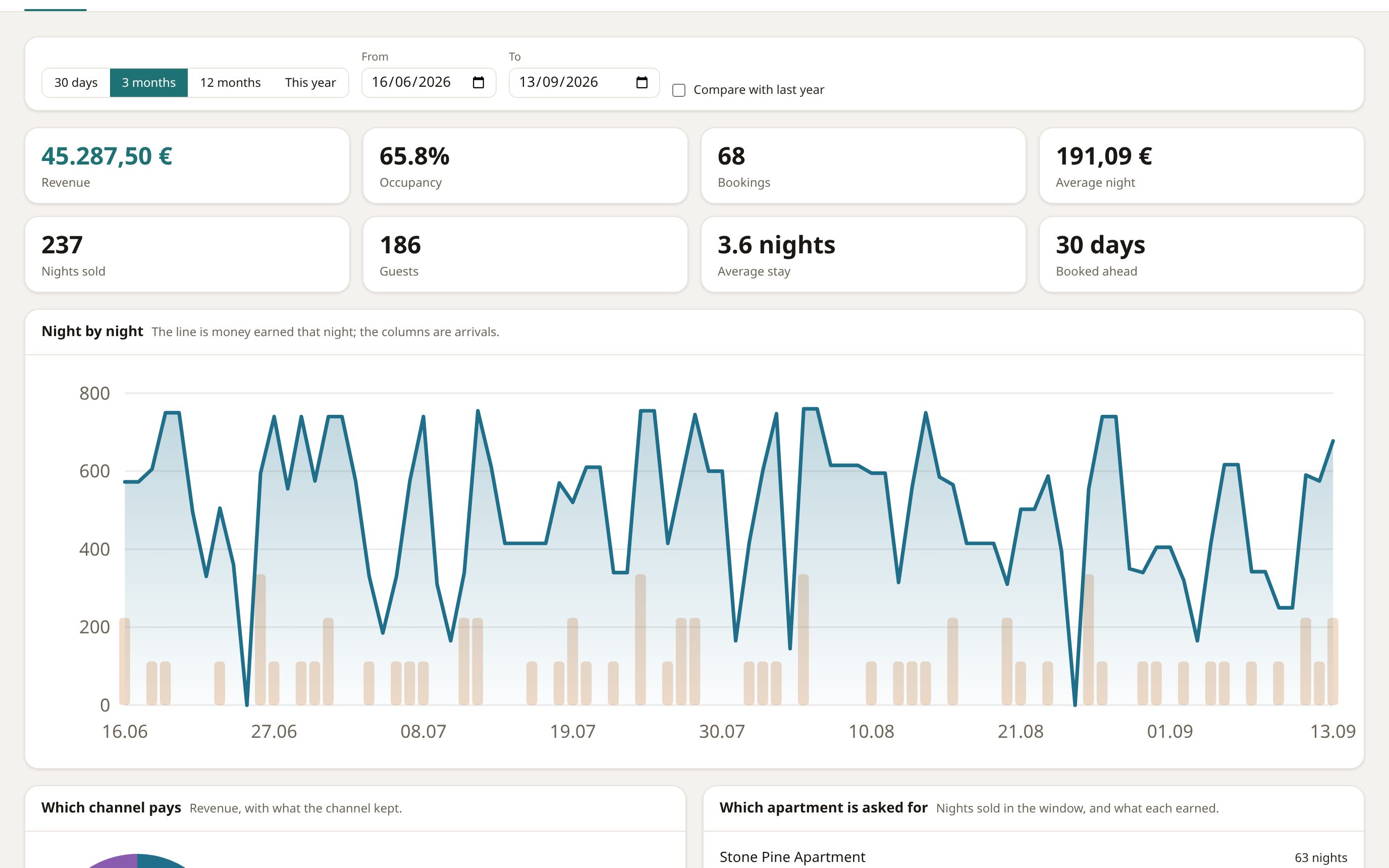
Task: Click the Night by night chart title
Action: [x=92, y=331]
